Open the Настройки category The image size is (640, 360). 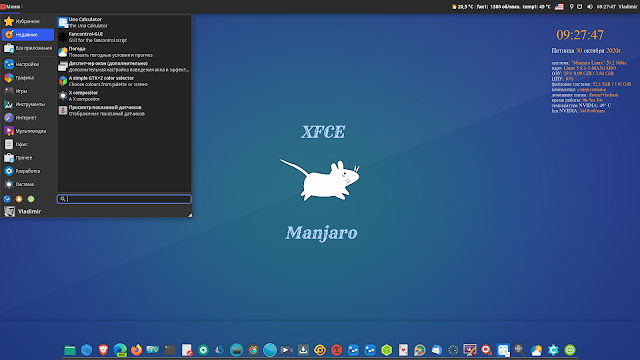(x=28, y=64)
